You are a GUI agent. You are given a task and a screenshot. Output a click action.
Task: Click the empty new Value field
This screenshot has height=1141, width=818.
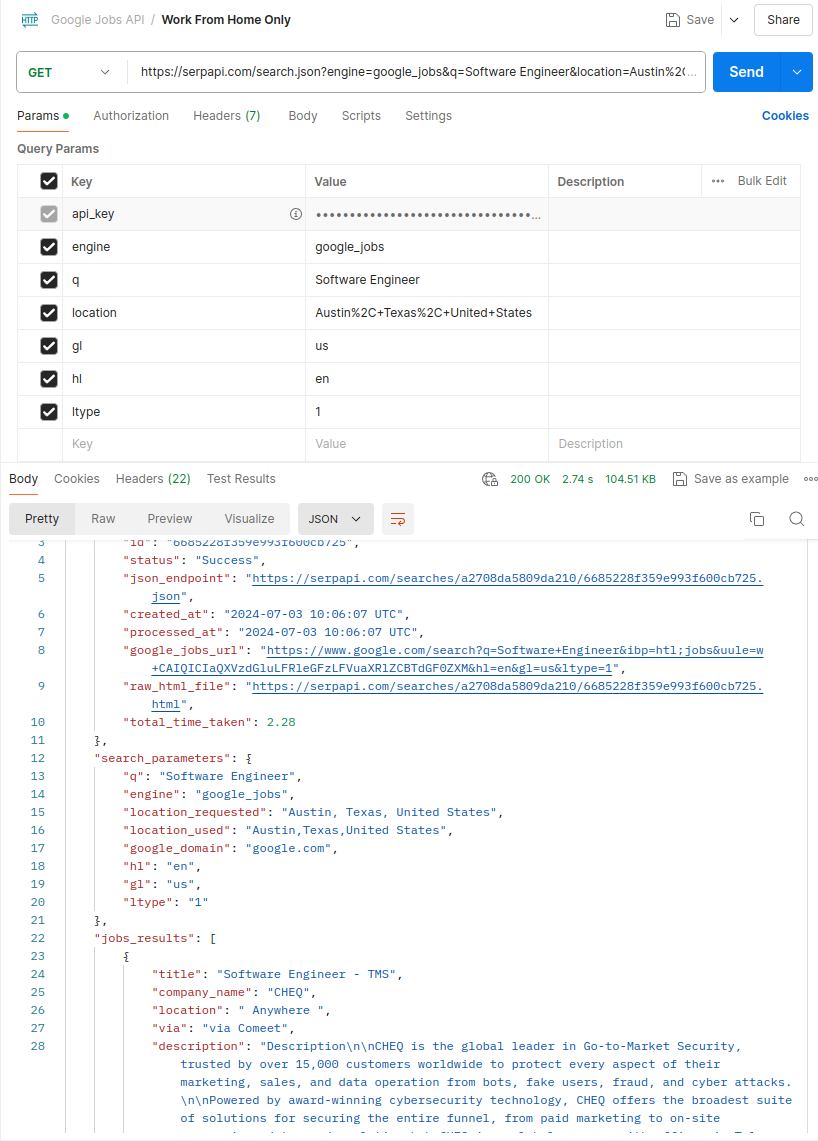(426, 444)
